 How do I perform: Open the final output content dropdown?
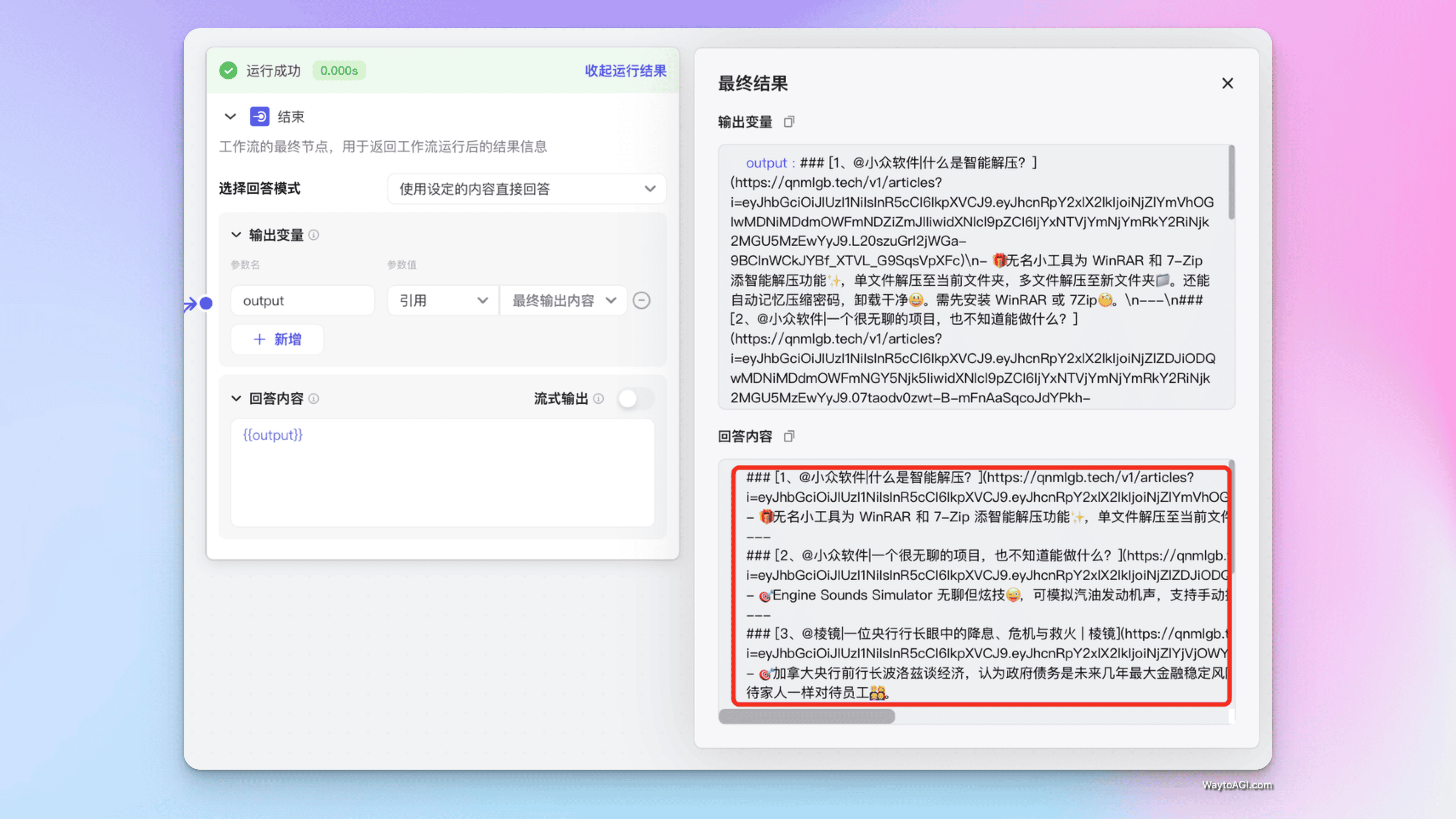(563, 300)
